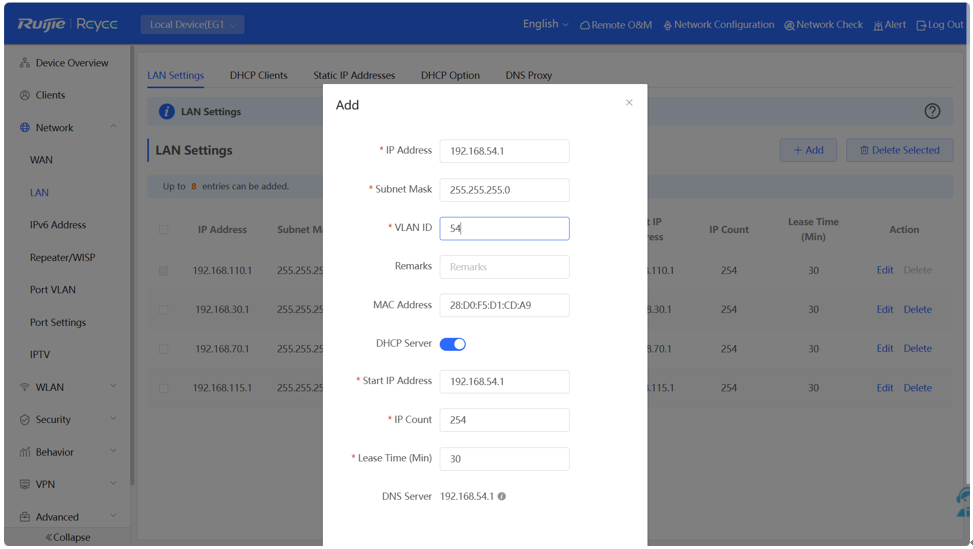
Task: Disable the DHCP Server toggle
Action: pyautogui.click(x=453, y=344)
